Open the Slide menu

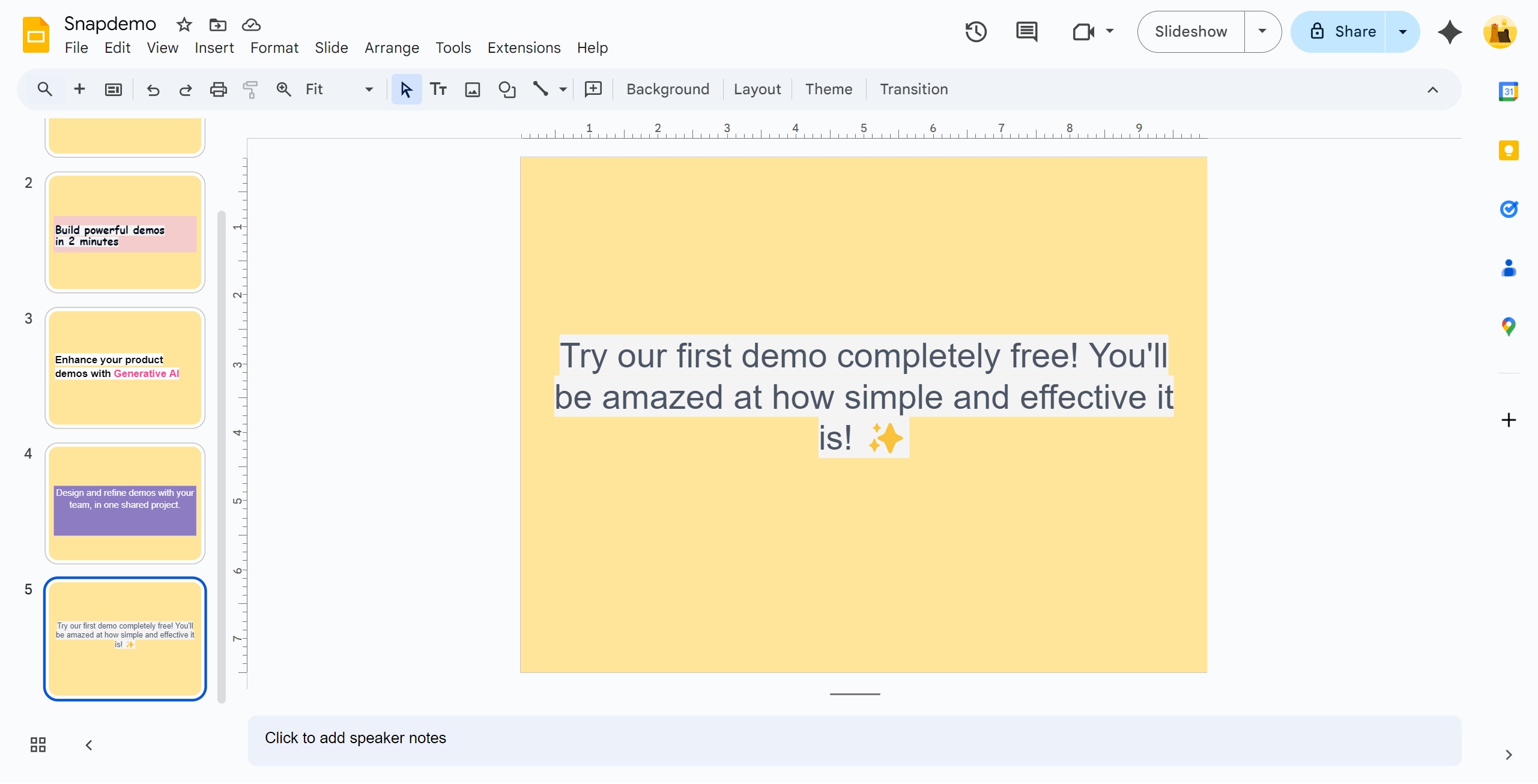[x=332, y=47]
